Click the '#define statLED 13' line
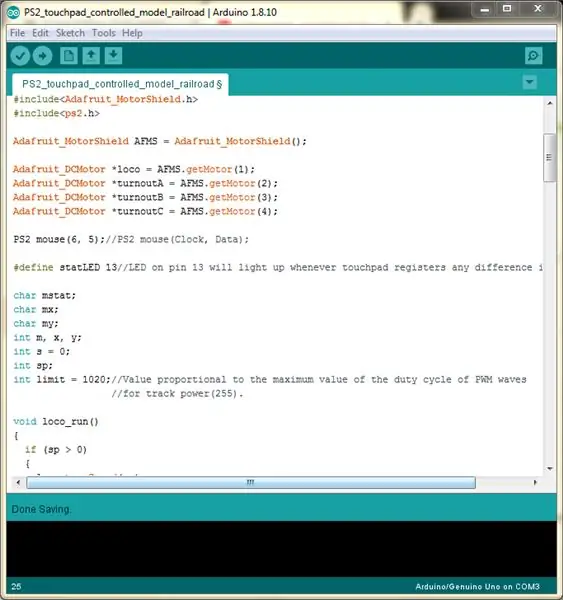This screenshot has height=600, width=563. click(x=278, y=267)
